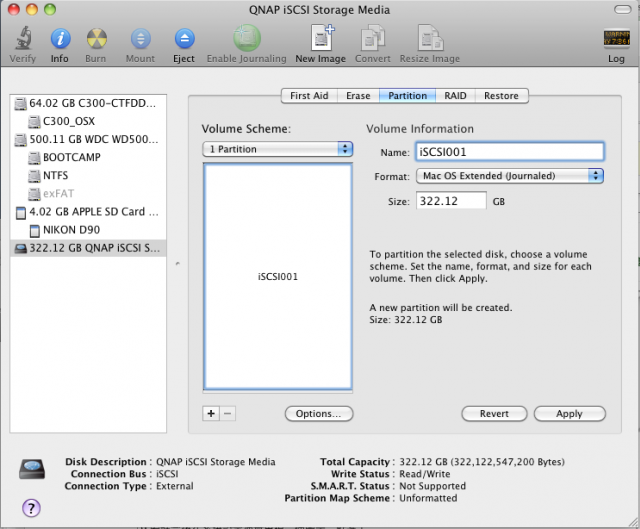Click the Verify microscope icon

click(x=23, y=38)
